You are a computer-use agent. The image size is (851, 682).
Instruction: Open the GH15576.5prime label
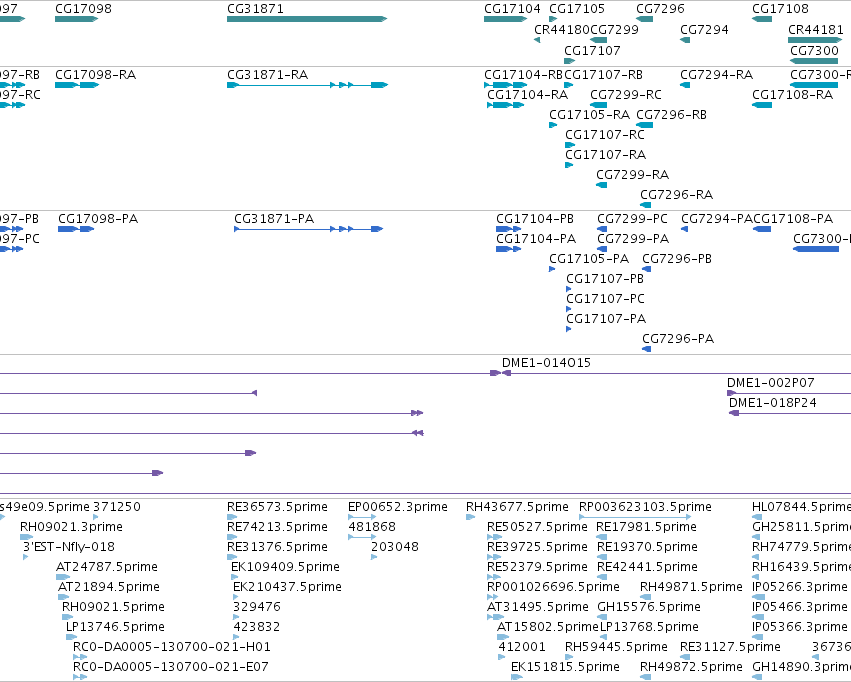pos(649,607)
